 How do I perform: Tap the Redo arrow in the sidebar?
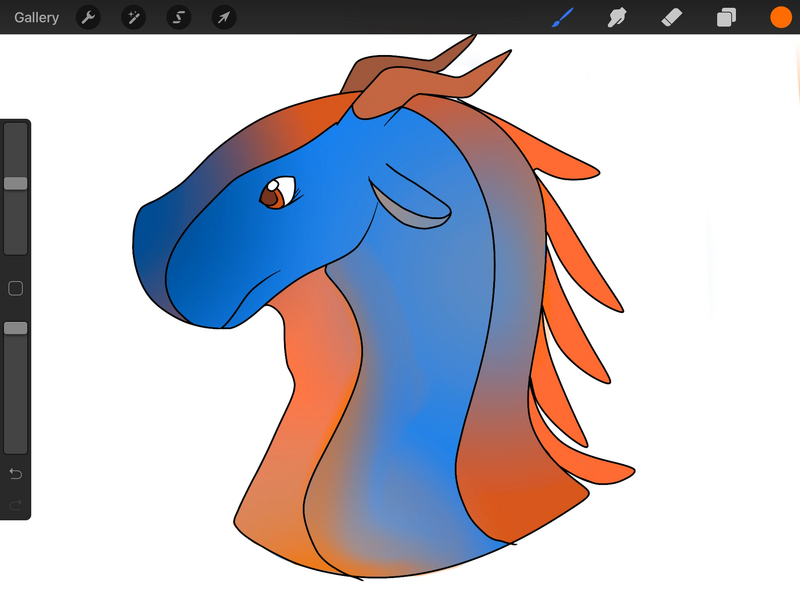[16, 504]
